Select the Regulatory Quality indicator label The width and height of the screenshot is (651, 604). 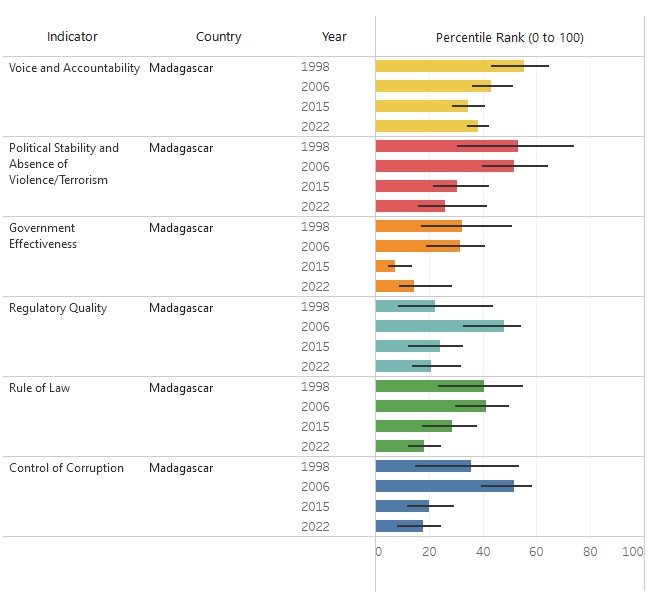pos(58,308)
